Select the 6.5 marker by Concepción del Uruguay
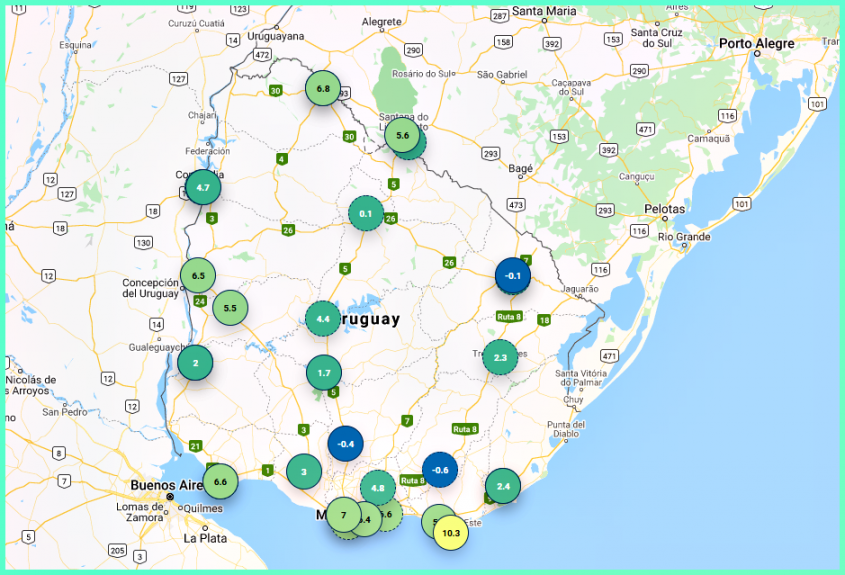This screenshot has width=845, height=575. 198,275
